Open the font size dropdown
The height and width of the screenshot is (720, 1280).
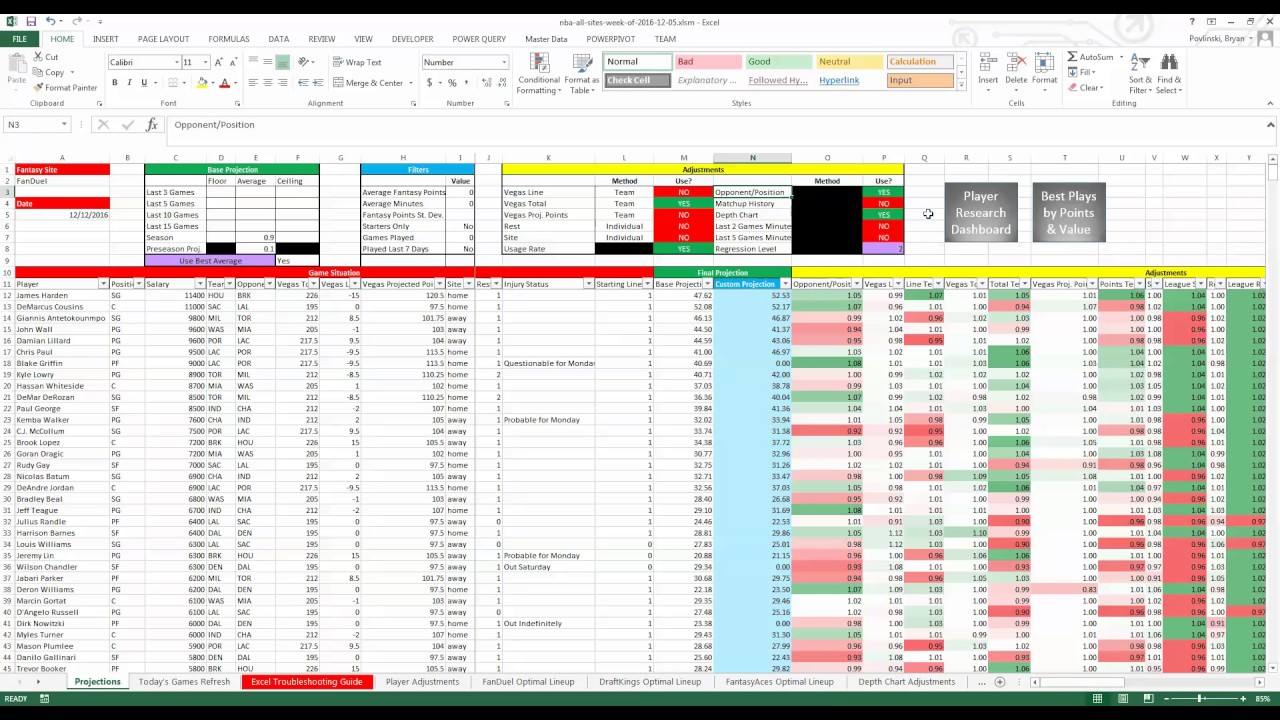coord(206,62)
